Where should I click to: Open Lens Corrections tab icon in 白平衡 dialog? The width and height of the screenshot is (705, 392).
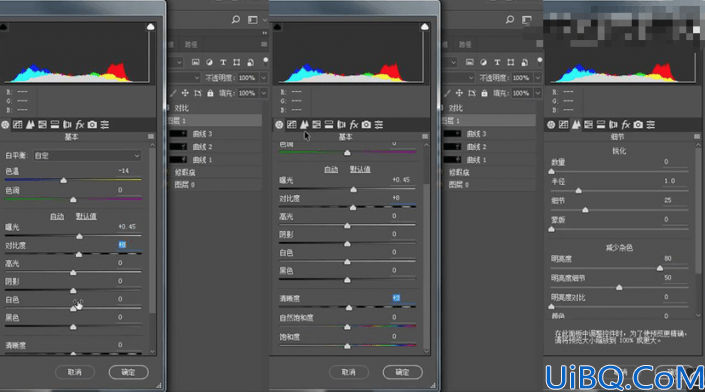click(67, 125)
